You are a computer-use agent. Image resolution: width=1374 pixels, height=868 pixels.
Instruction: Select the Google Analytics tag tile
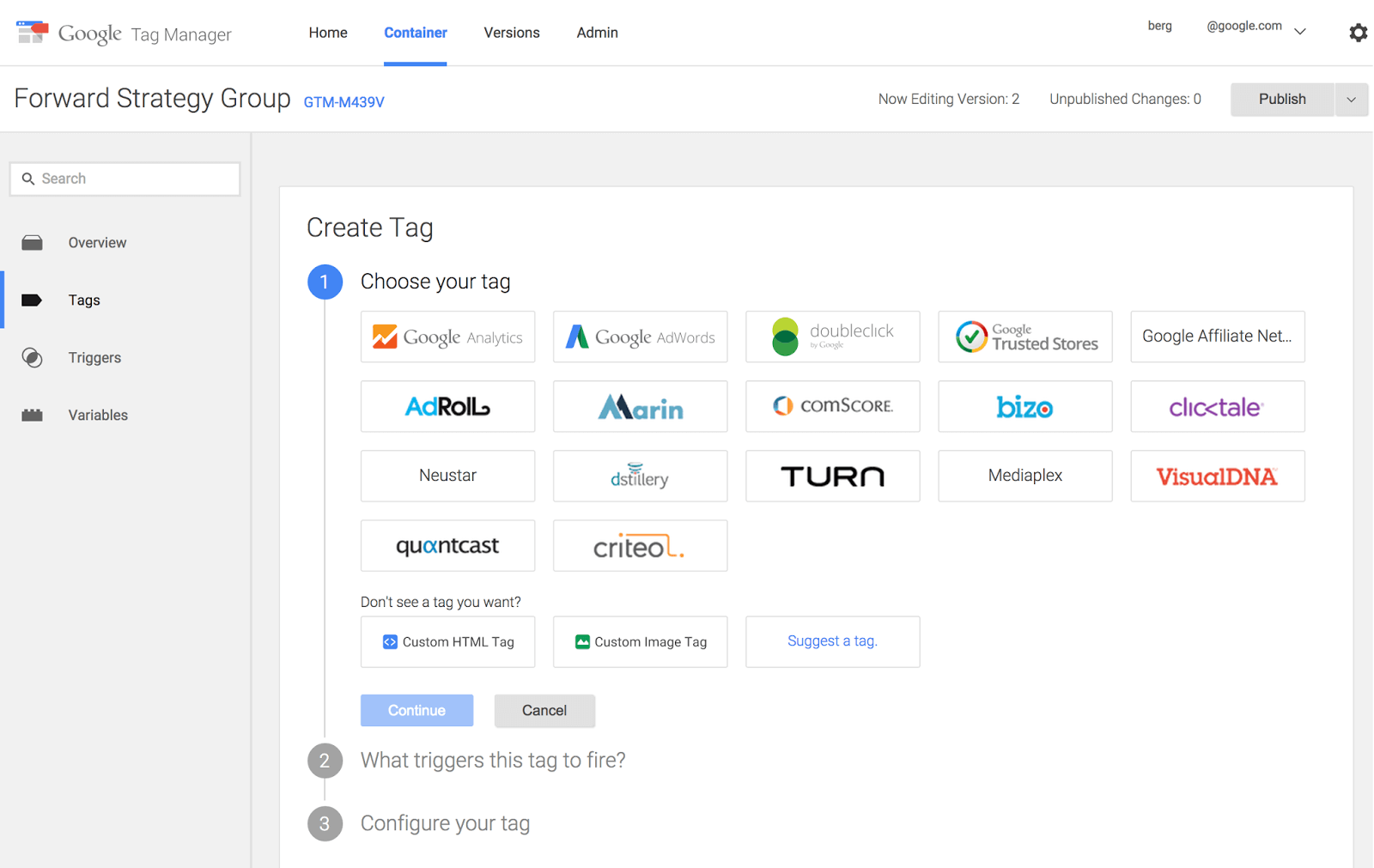447,337
